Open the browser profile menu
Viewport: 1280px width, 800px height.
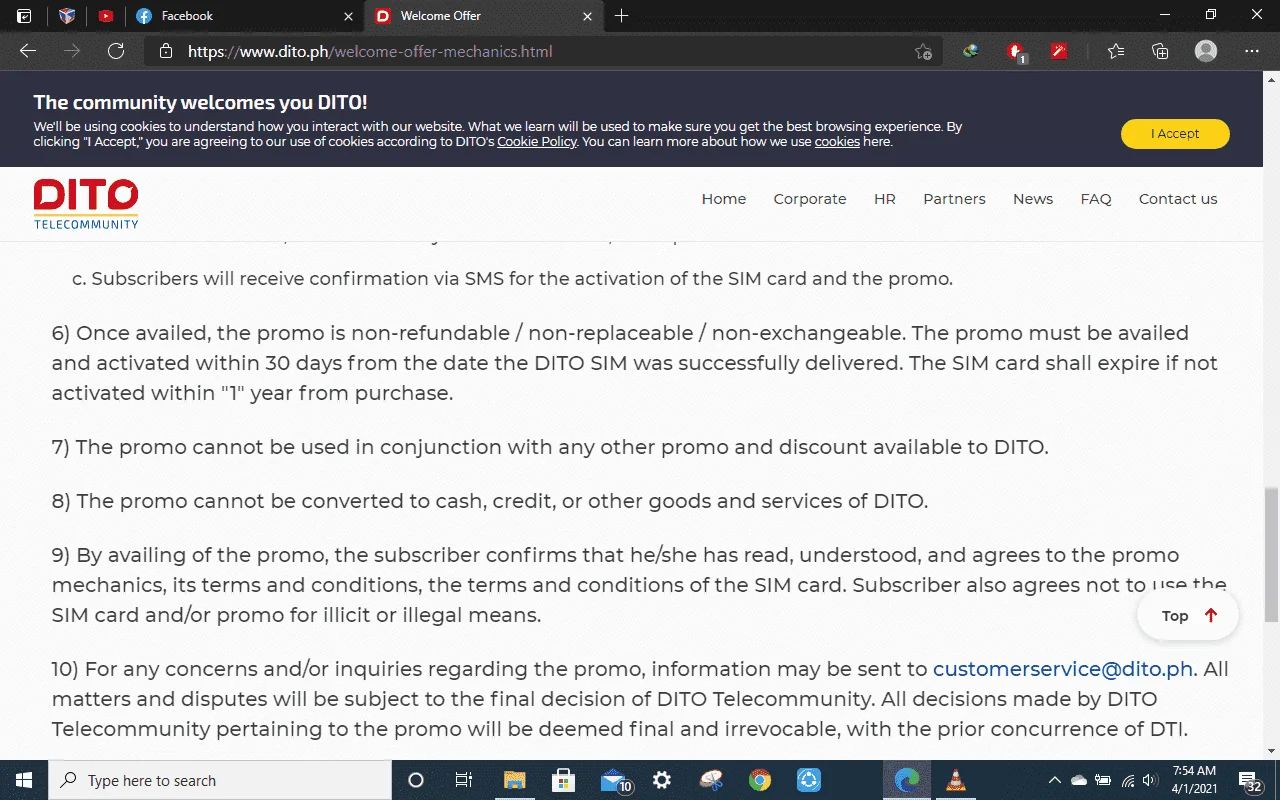(x=1206, y=52)
